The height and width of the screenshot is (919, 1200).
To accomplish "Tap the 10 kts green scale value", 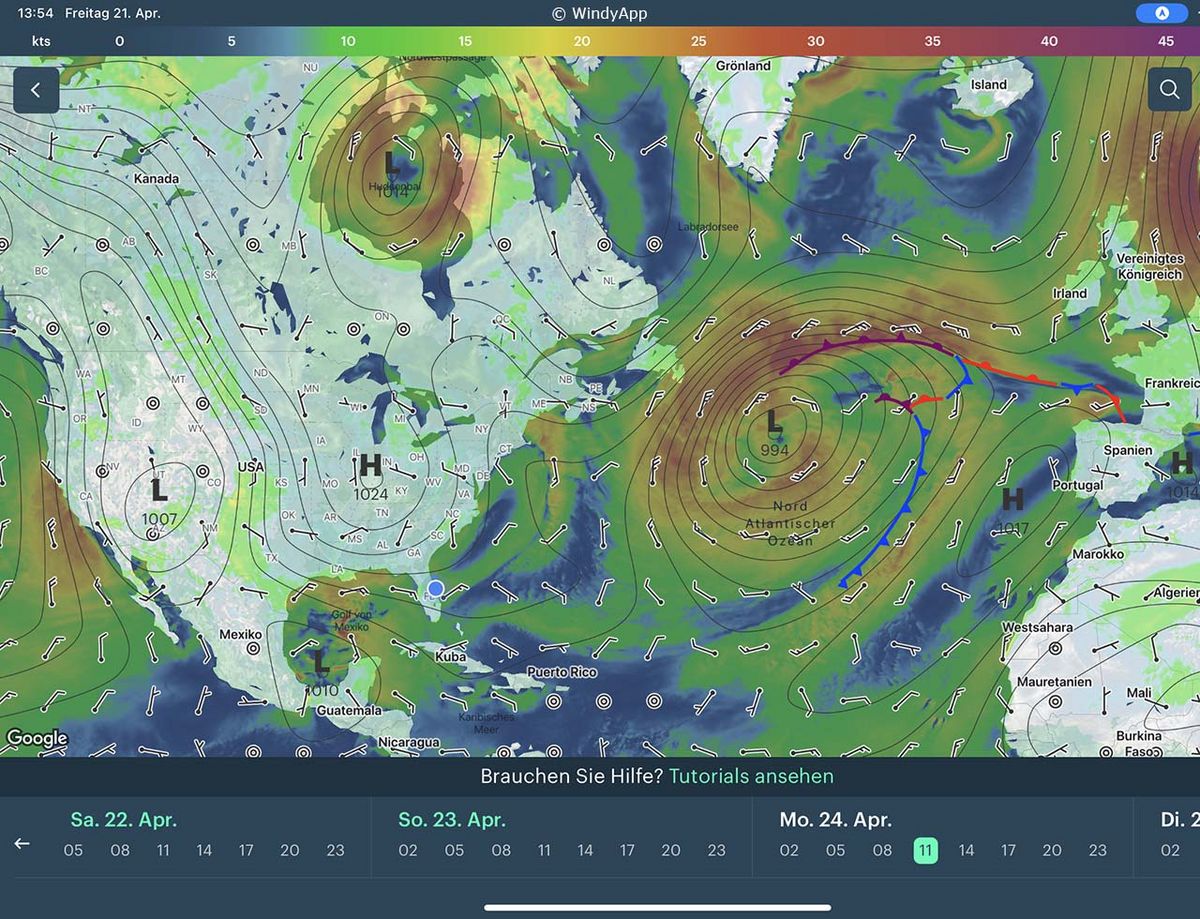I will pyautogui.click(x=347, y=41).
